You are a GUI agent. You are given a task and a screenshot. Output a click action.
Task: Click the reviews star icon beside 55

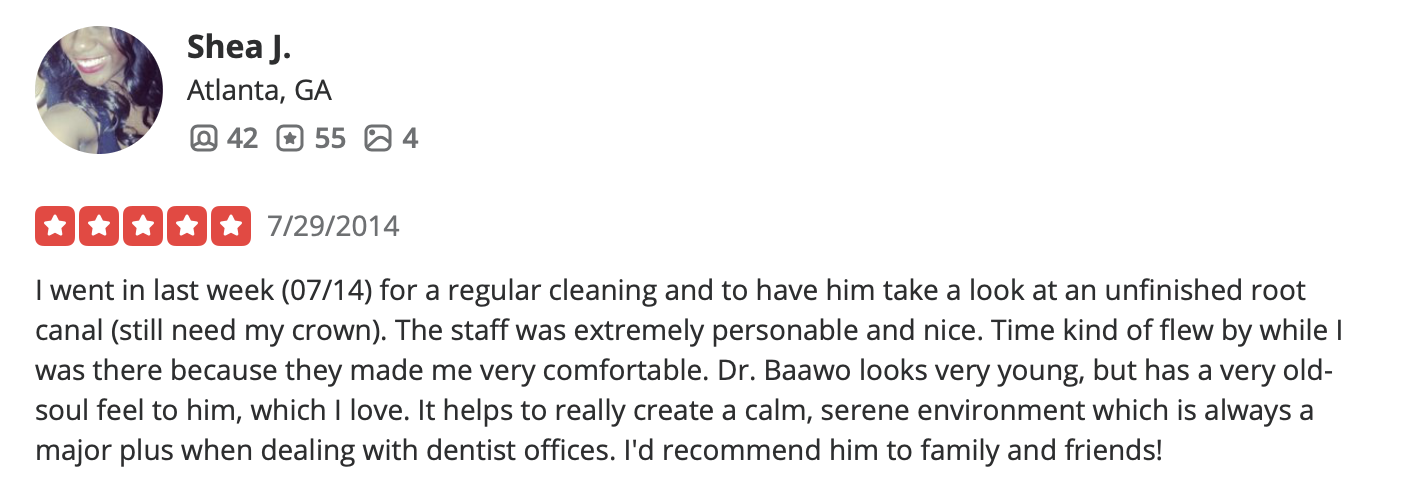coord(289,138)
